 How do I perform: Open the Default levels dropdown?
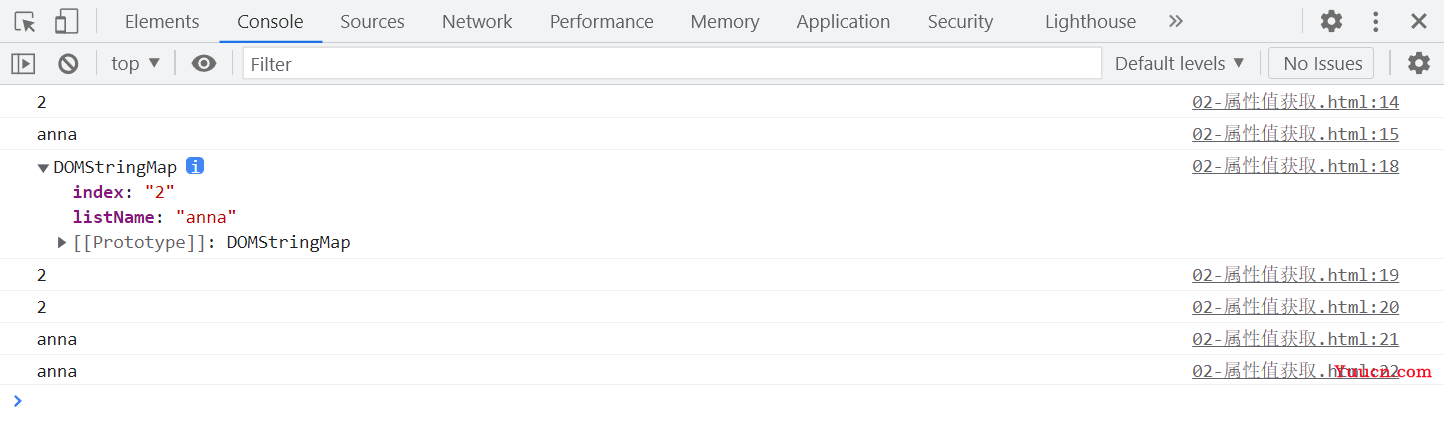pyautogui.click(x=1180, y=63)
